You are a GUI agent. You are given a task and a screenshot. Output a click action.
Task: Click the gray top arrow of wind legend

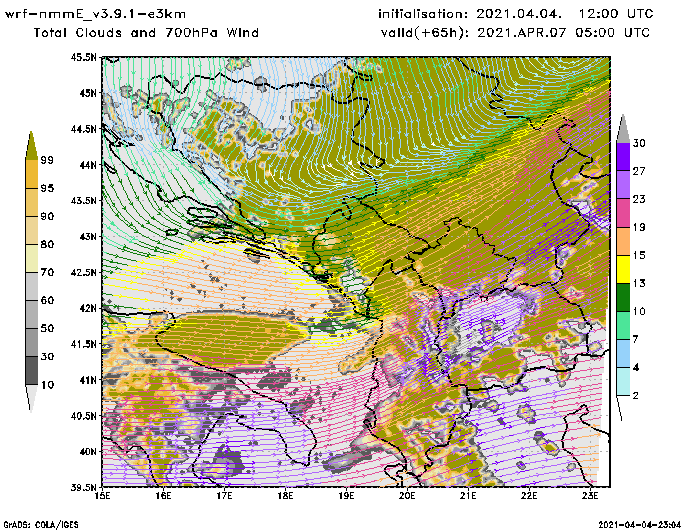pos(623,130)
